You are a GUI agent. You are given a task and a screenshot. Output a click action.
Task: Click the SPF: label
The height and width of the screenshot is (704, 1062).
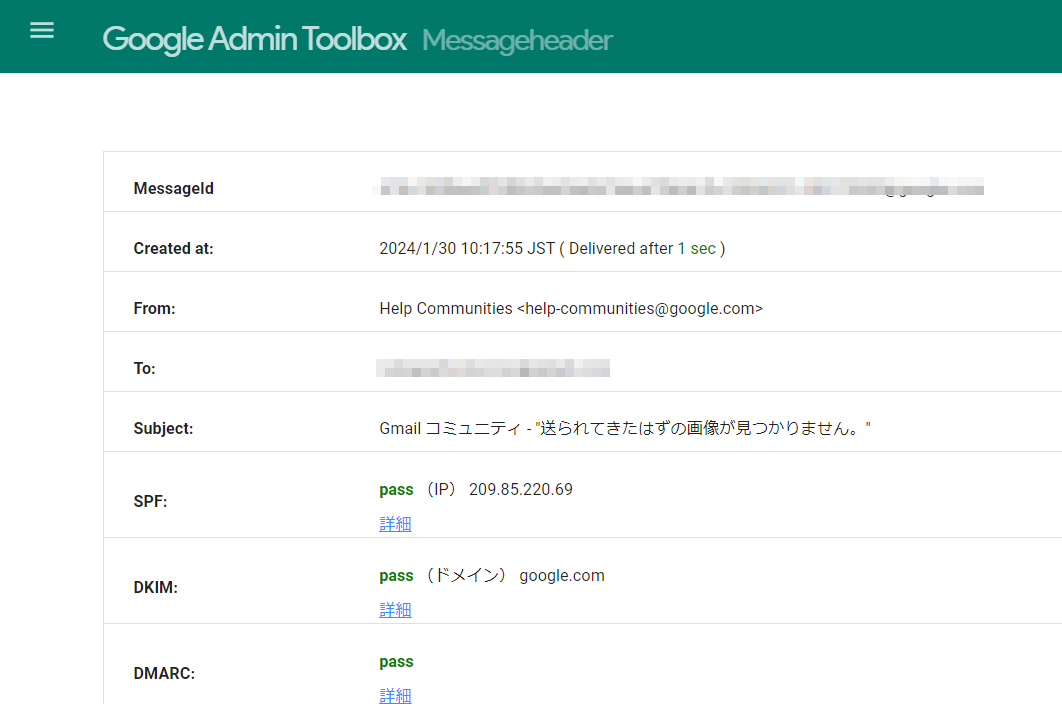150,501
